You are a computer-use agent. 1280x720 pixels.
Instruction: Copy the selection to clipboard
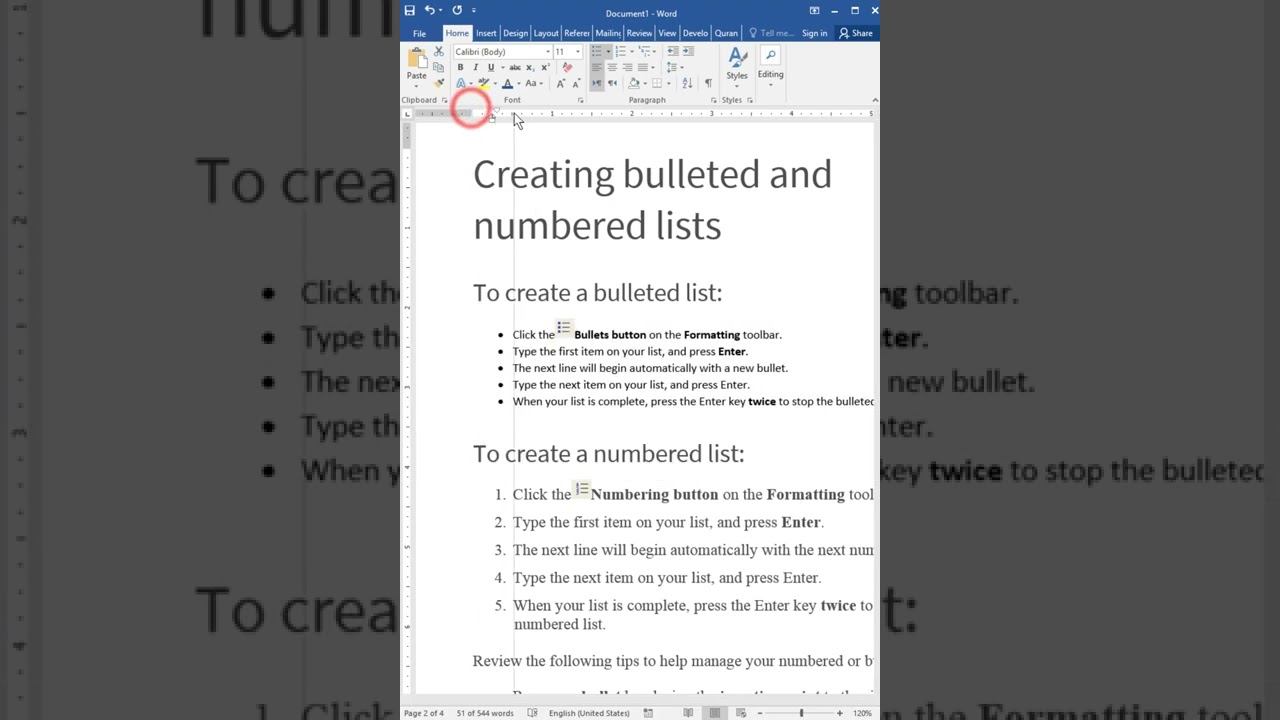click(438, 67)
